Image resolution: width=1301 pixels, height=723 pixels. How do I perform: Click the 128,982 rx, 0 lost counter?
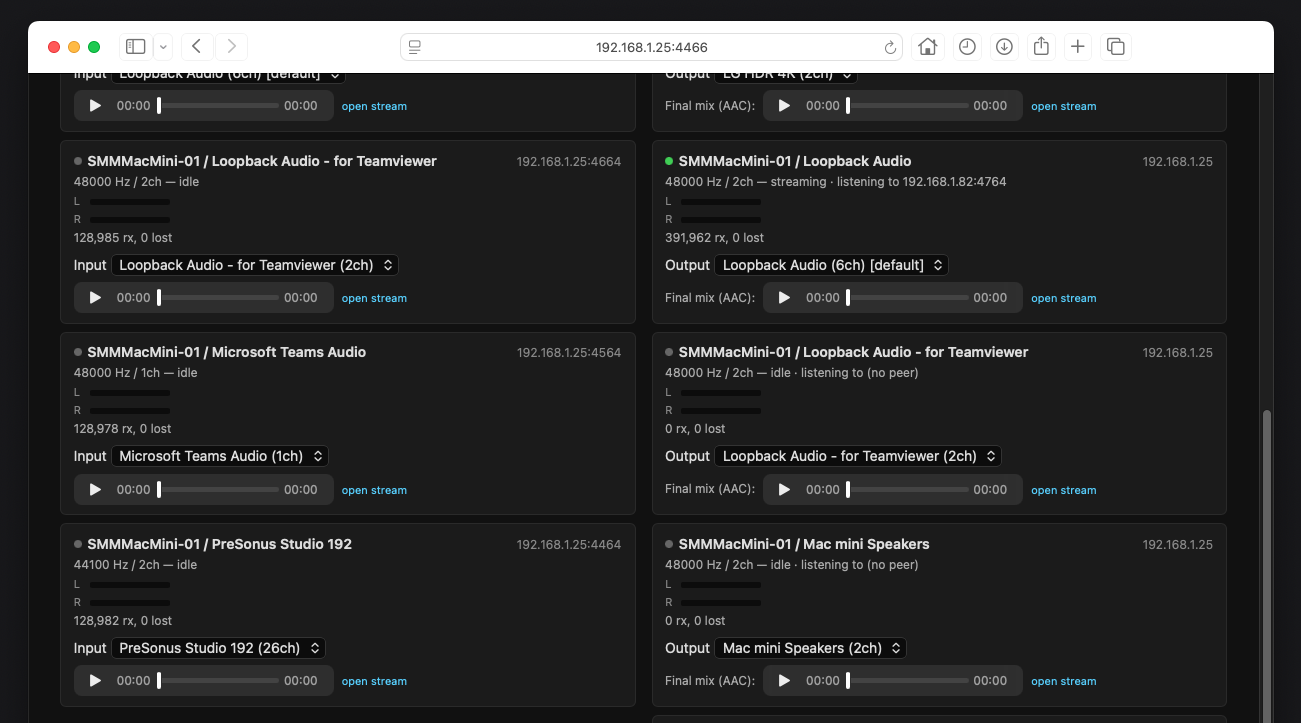point(123,621)
